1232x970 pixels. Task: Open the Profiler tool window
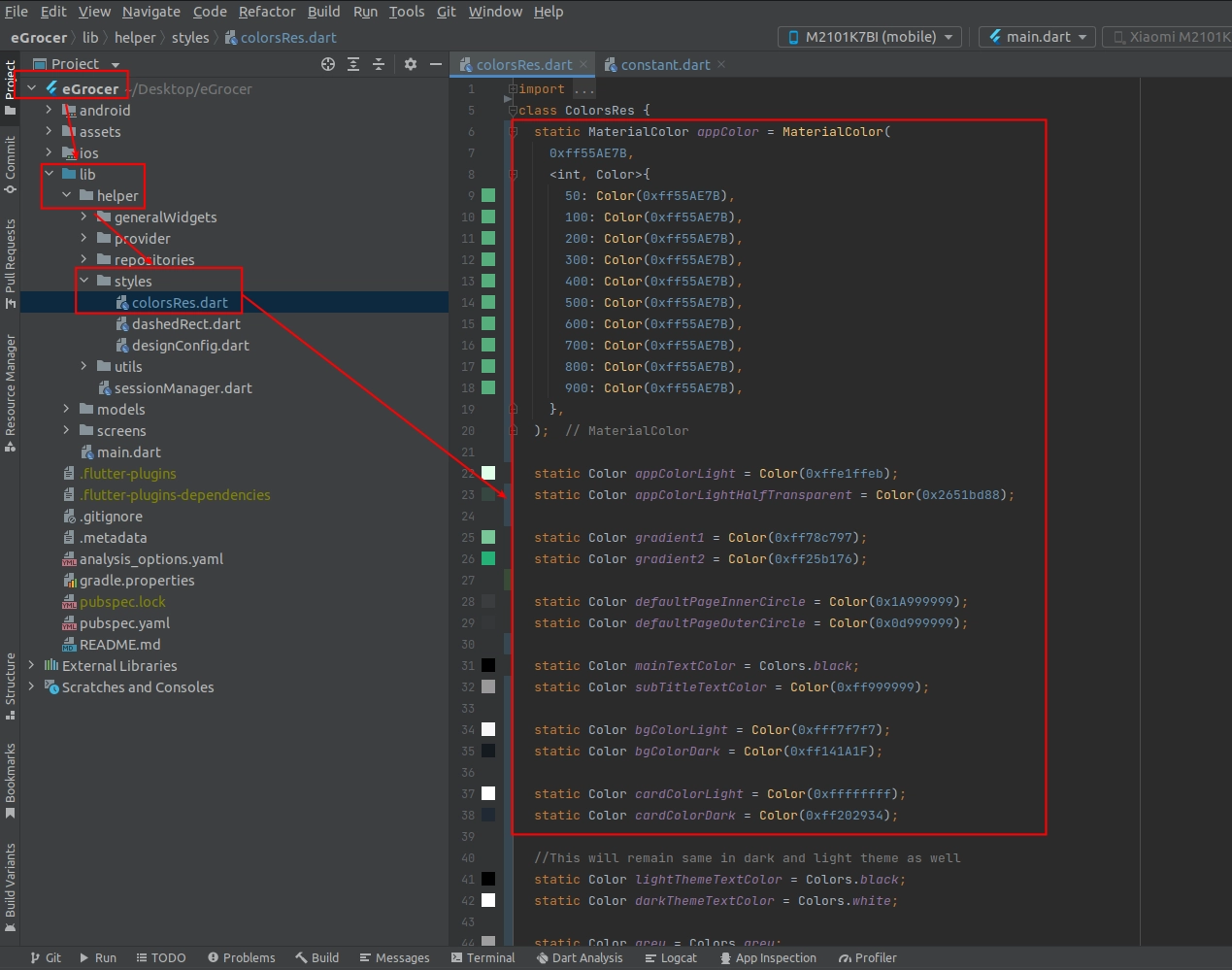click(867, 957)
